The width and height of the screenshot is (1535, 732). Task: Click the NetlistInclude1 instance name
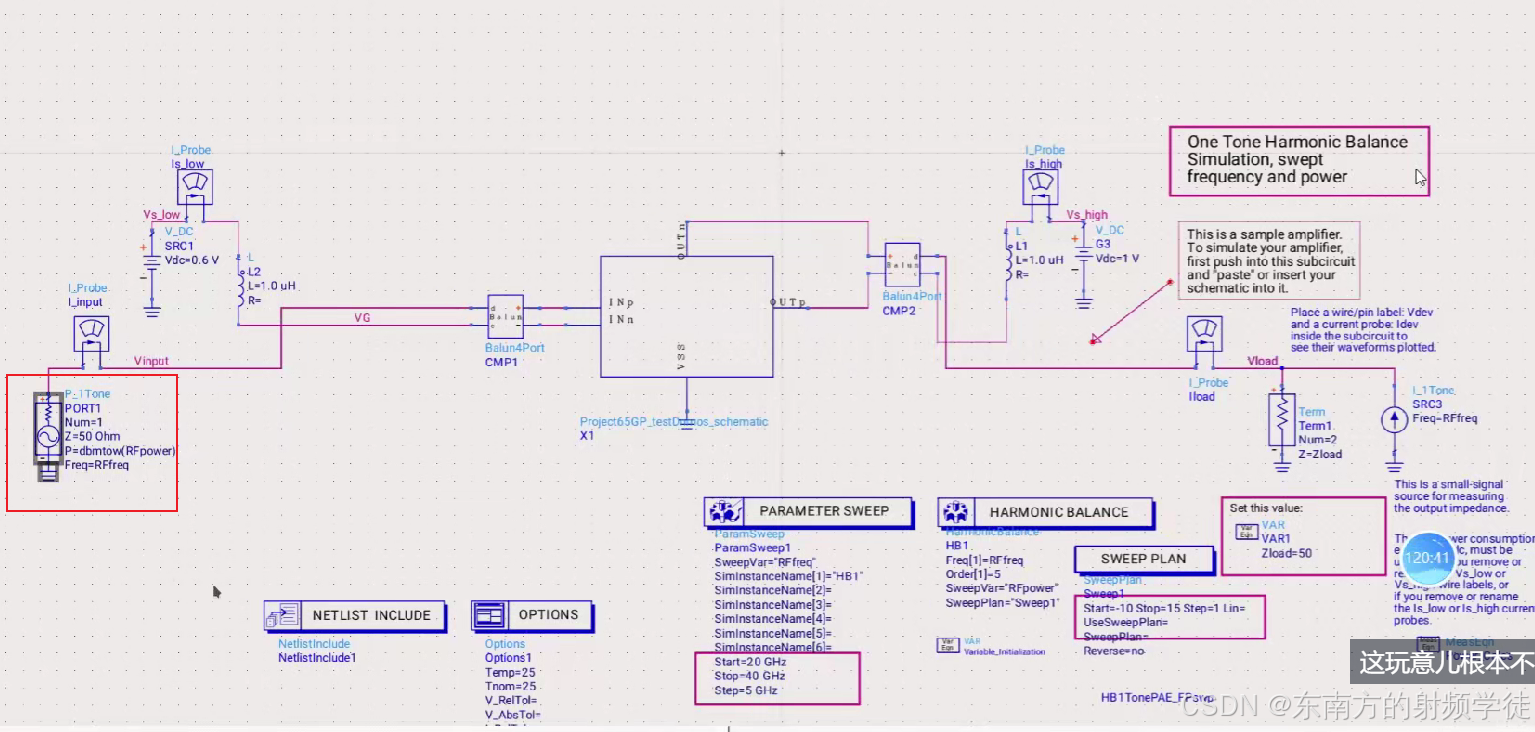(x=316, y=658)
